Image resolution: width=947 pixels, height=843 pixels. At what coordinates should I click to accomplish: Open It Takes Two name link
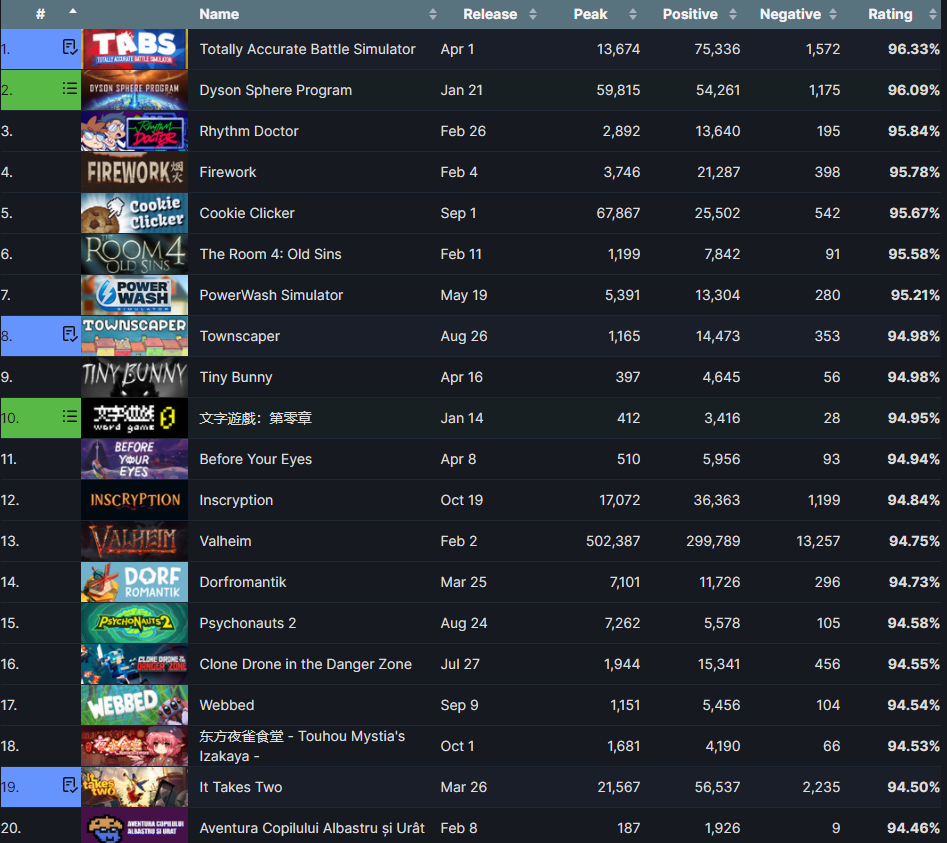[240, 787]
